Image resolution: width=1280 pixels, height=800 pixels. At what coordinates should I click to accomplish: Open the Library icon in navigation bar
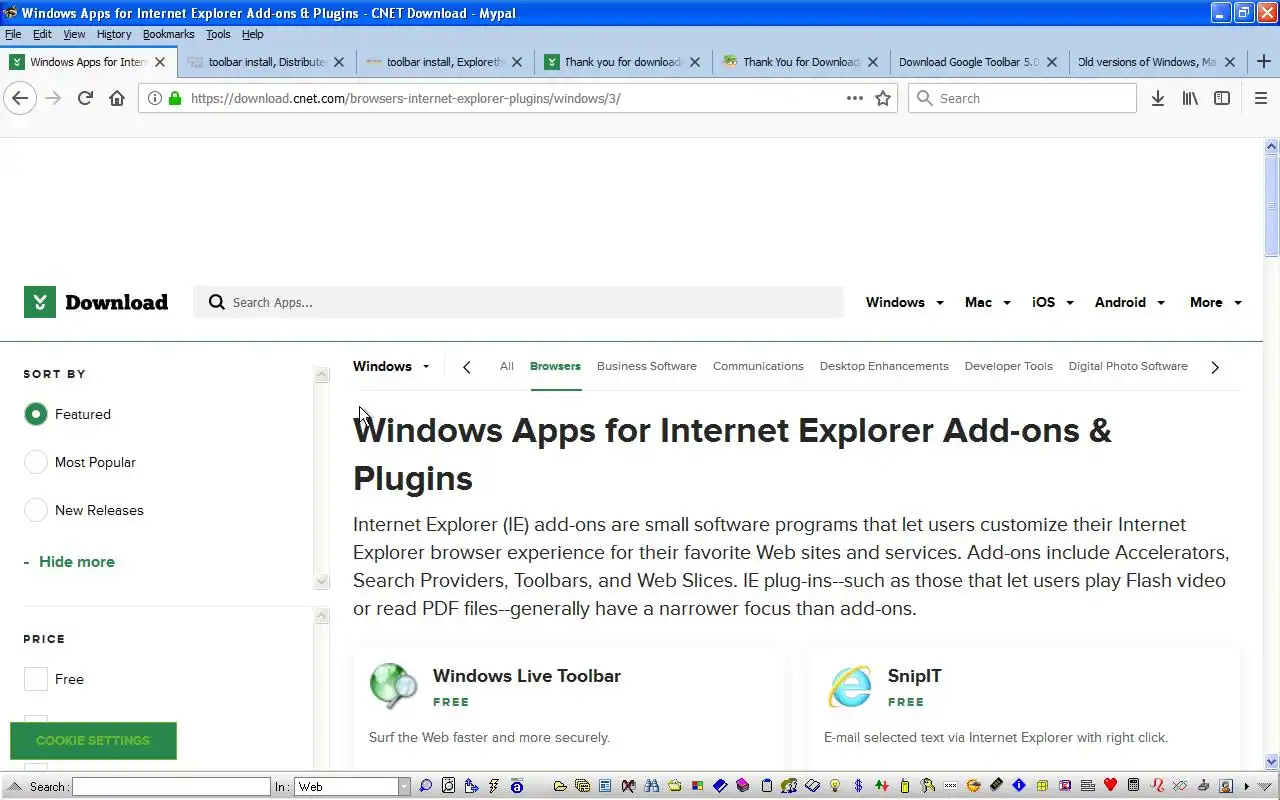click(x=1190, y=98)
